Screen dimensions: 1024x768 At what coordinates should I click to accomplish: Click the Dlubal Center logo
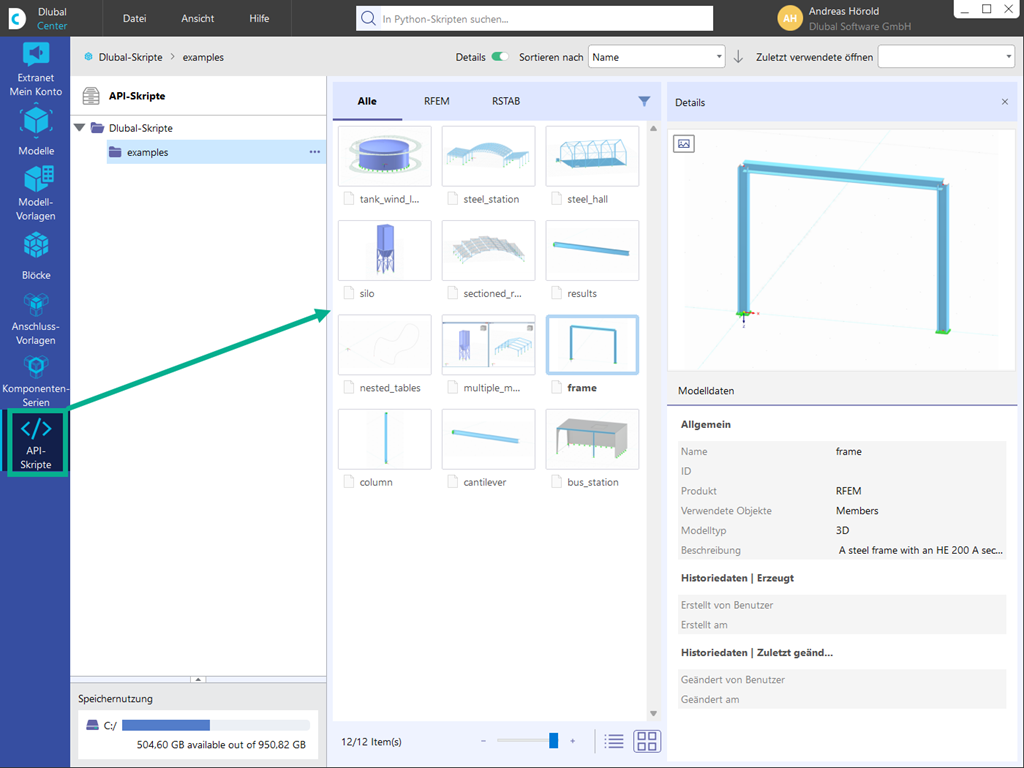[17, 18]
